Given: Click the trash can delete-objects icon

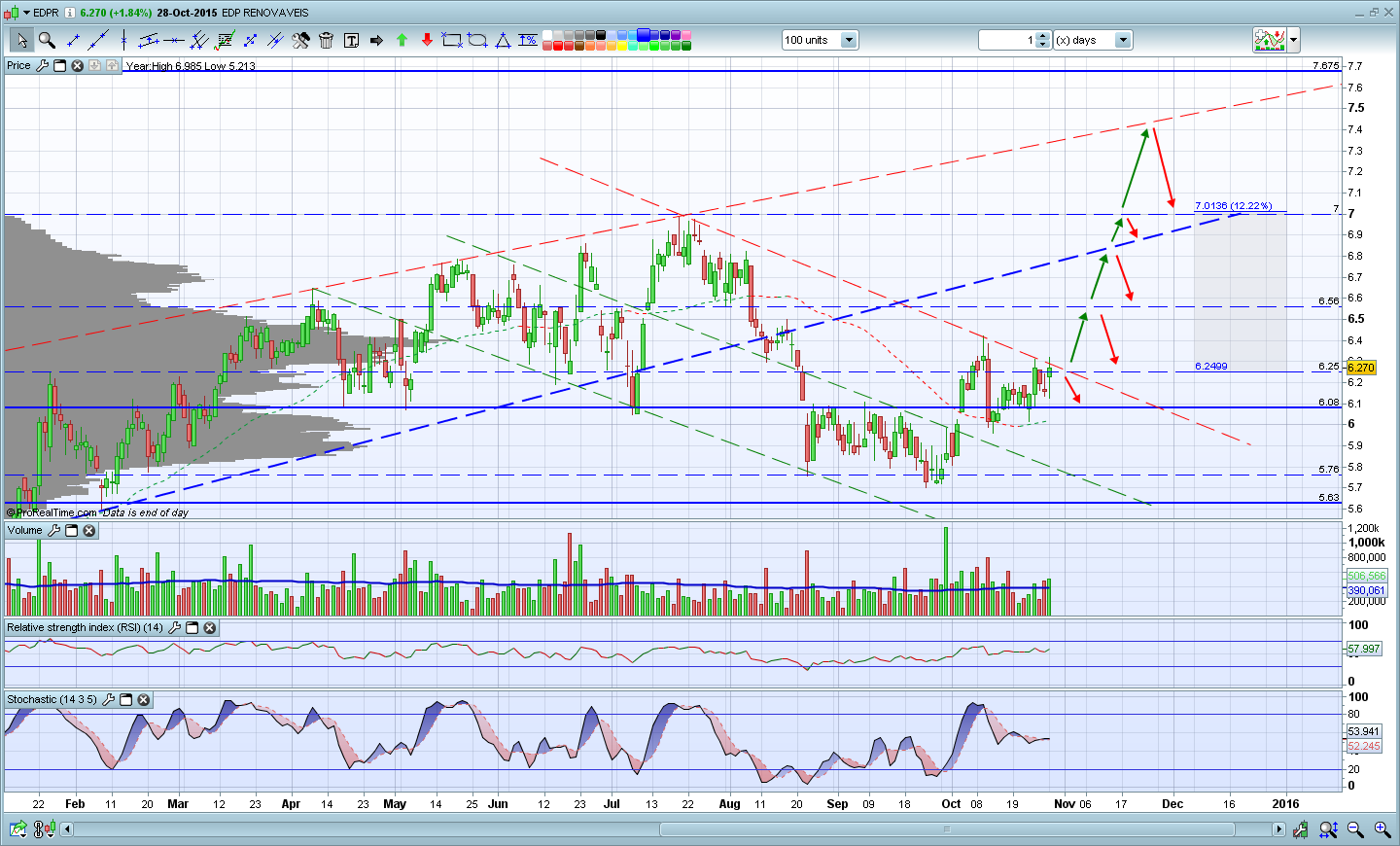Looking at the screenshot, I should (326, 40).
